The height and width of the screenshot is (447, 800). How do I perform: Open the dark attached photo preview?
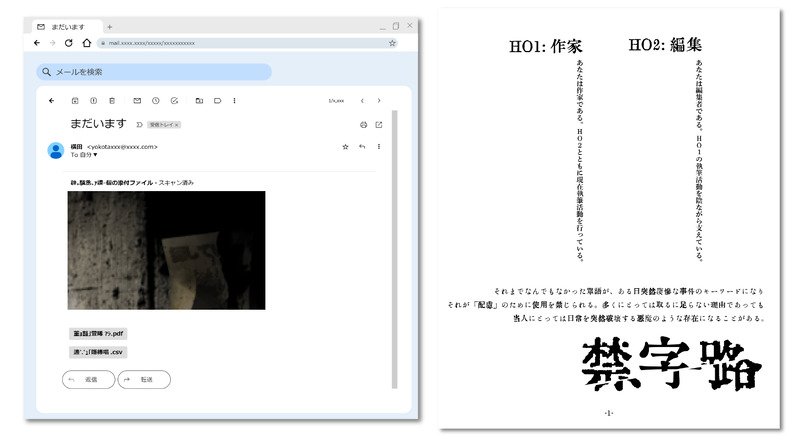point(166,251)
